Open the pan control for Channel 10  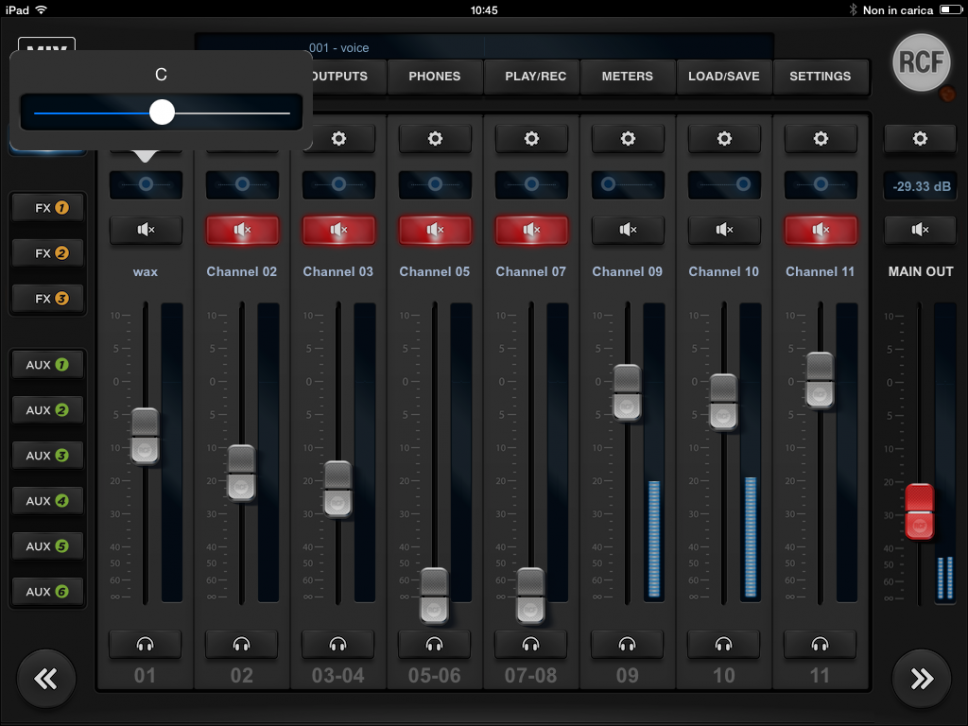[x=724, y=185]
